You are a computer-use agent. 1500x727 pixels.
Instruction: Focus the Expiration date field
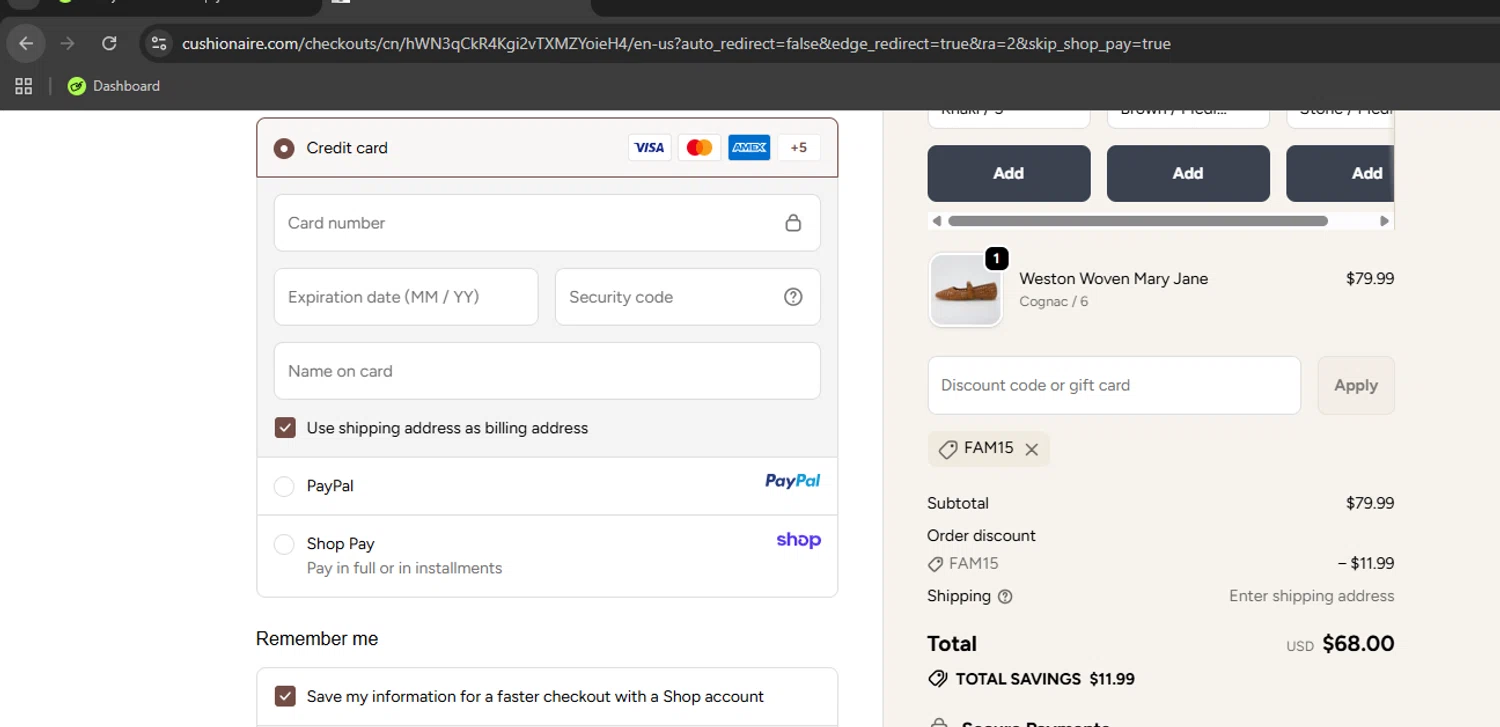click(406, 297)
